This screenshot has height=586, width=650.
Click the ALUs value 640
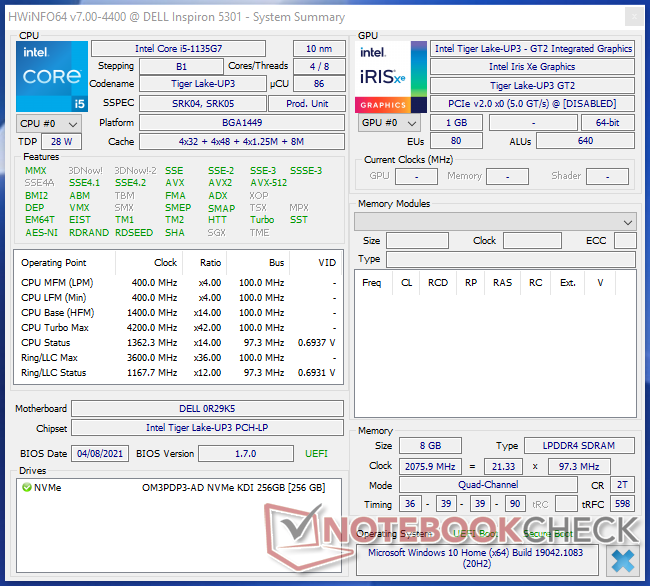pyautogui.click(x=585, y=141)
